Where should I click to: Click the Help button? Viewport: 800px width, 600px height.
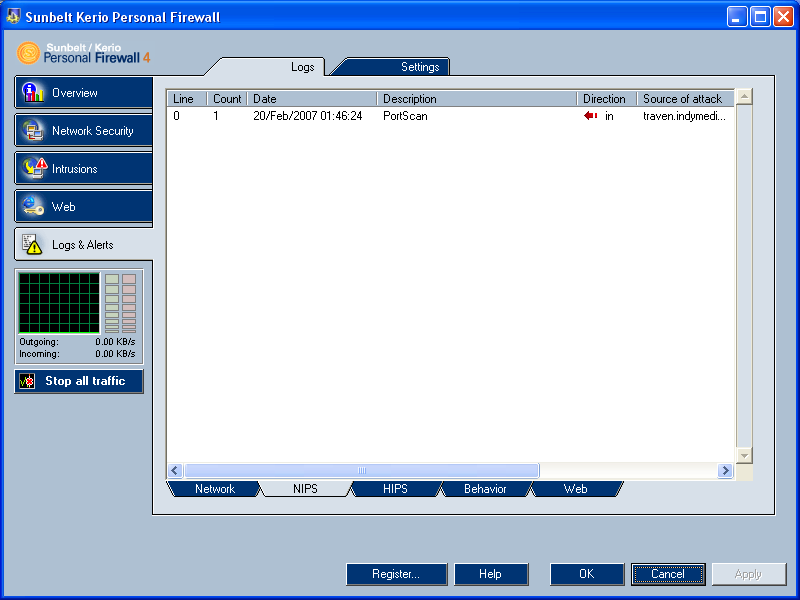tap(490, 574)
